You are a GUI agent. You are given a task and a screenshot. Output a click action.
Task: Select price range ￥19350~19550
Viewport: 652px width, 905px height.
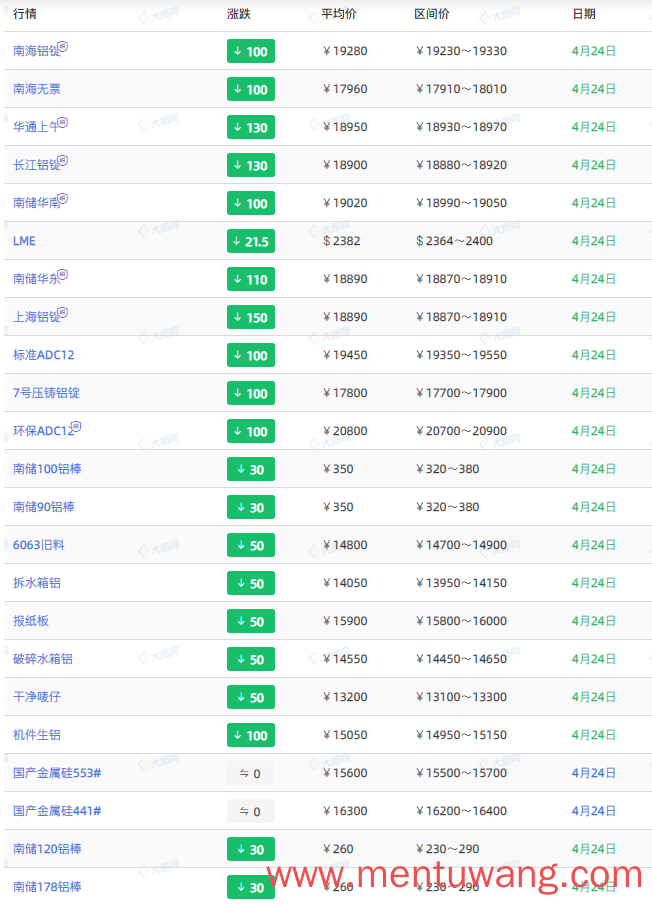click(x=461, y=355)
